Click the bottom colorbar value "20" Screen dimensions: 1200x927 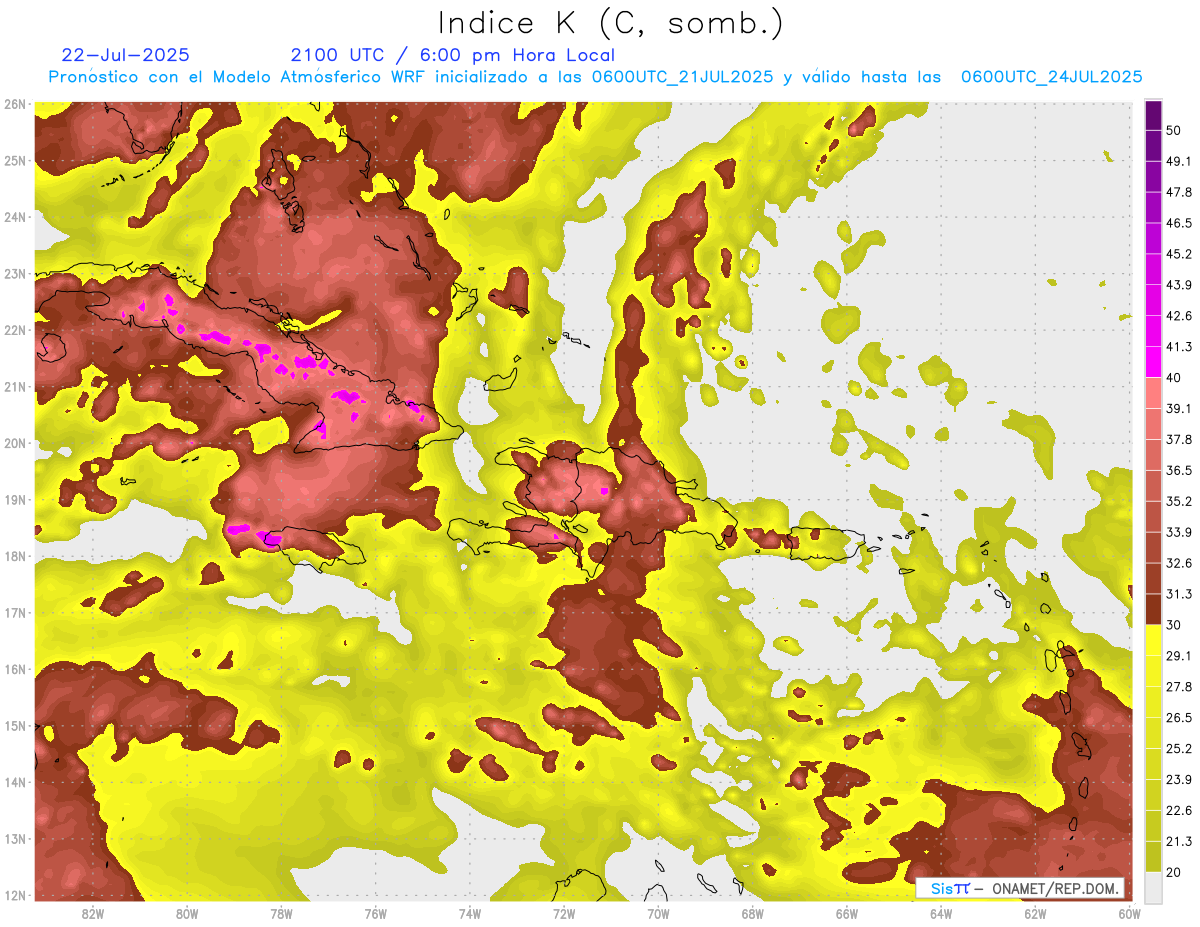coord(1174,872)
